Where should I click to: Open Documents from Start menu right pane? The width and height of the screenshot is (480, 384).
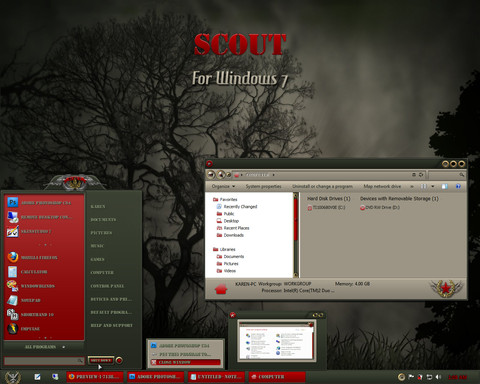[103, 220]
